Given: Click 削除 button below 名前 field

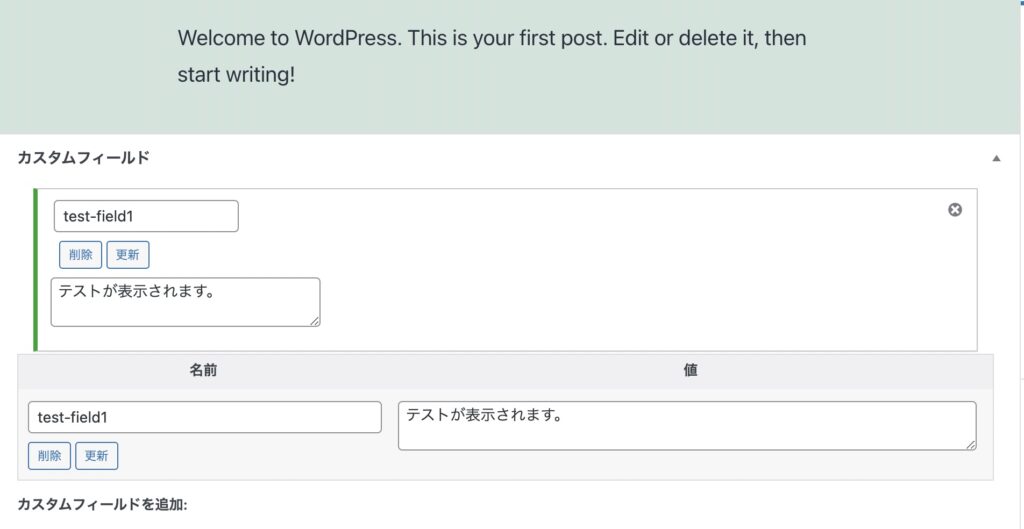Looking at the screenshot, I should click(50, 456).
